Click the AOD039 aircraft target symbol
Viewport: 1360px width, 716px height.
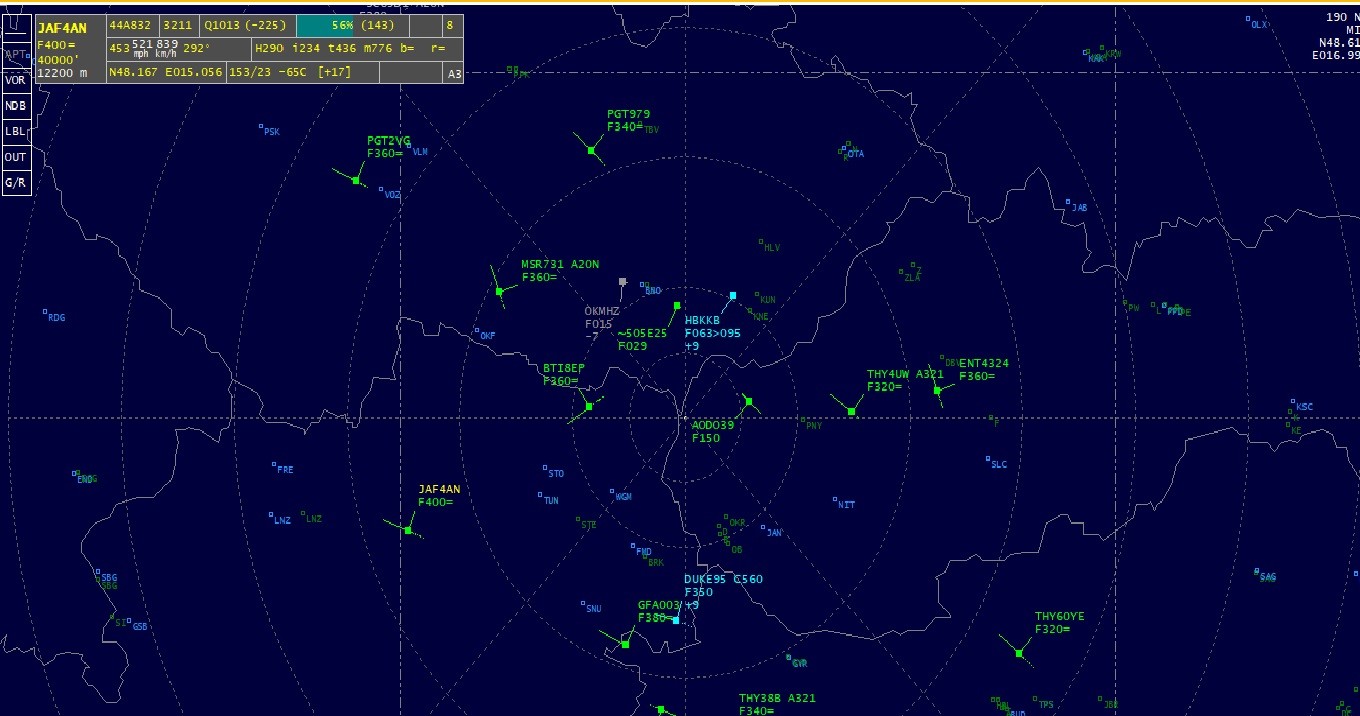749,402
